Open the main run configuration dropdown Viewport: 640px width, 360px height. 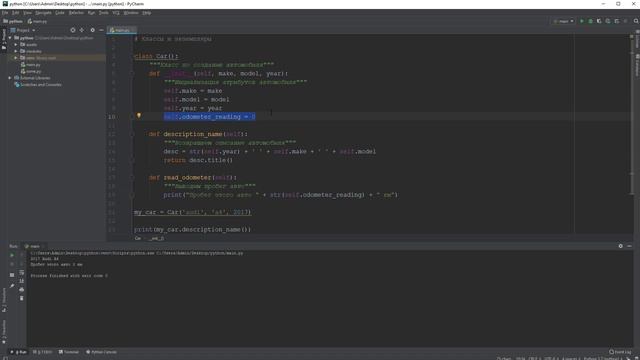(564, 21)
